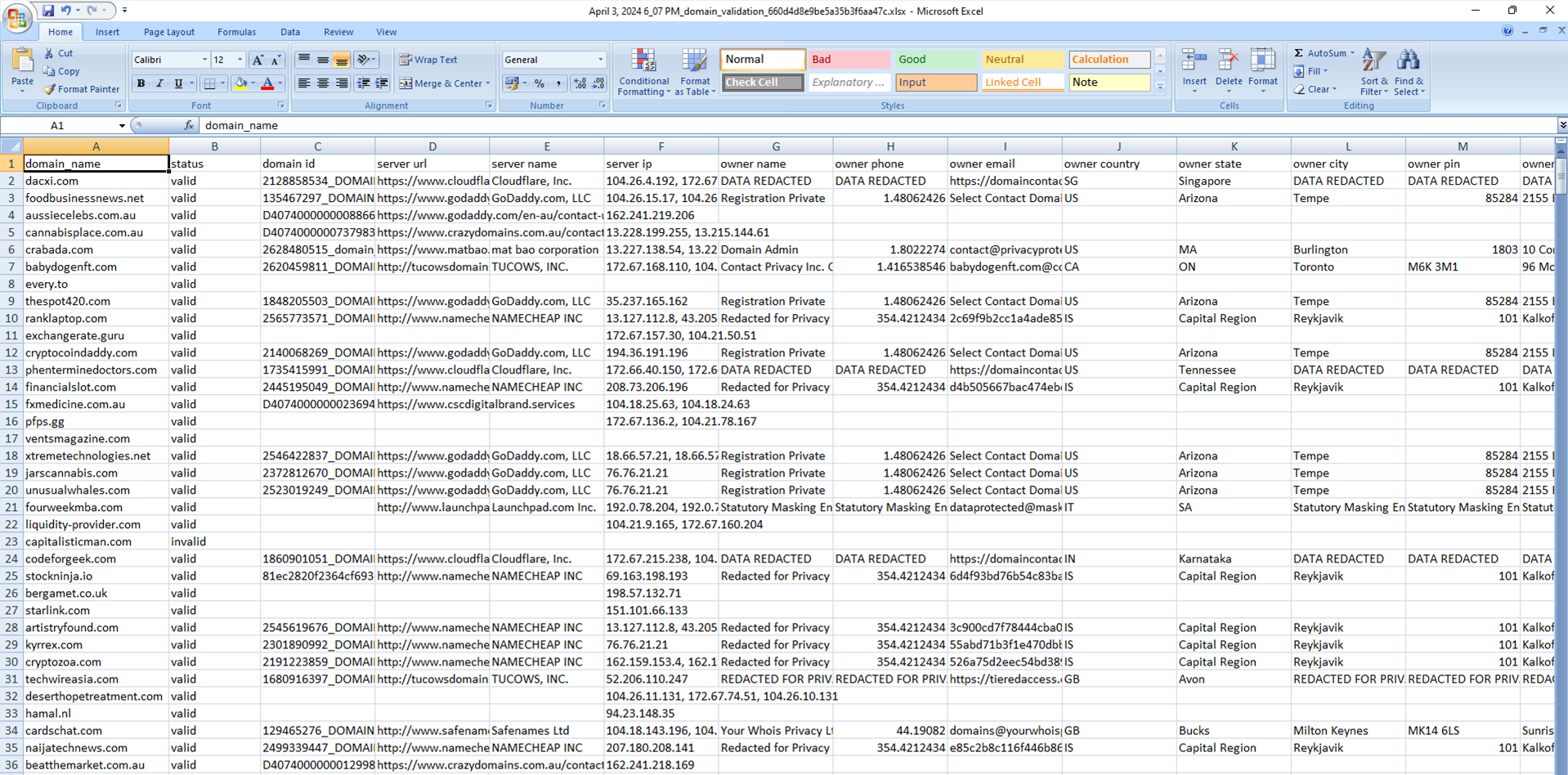Open Format as Table dropdown
Image resolution: width=1568 pixels, height=775 pixels.
pos(695,72)
